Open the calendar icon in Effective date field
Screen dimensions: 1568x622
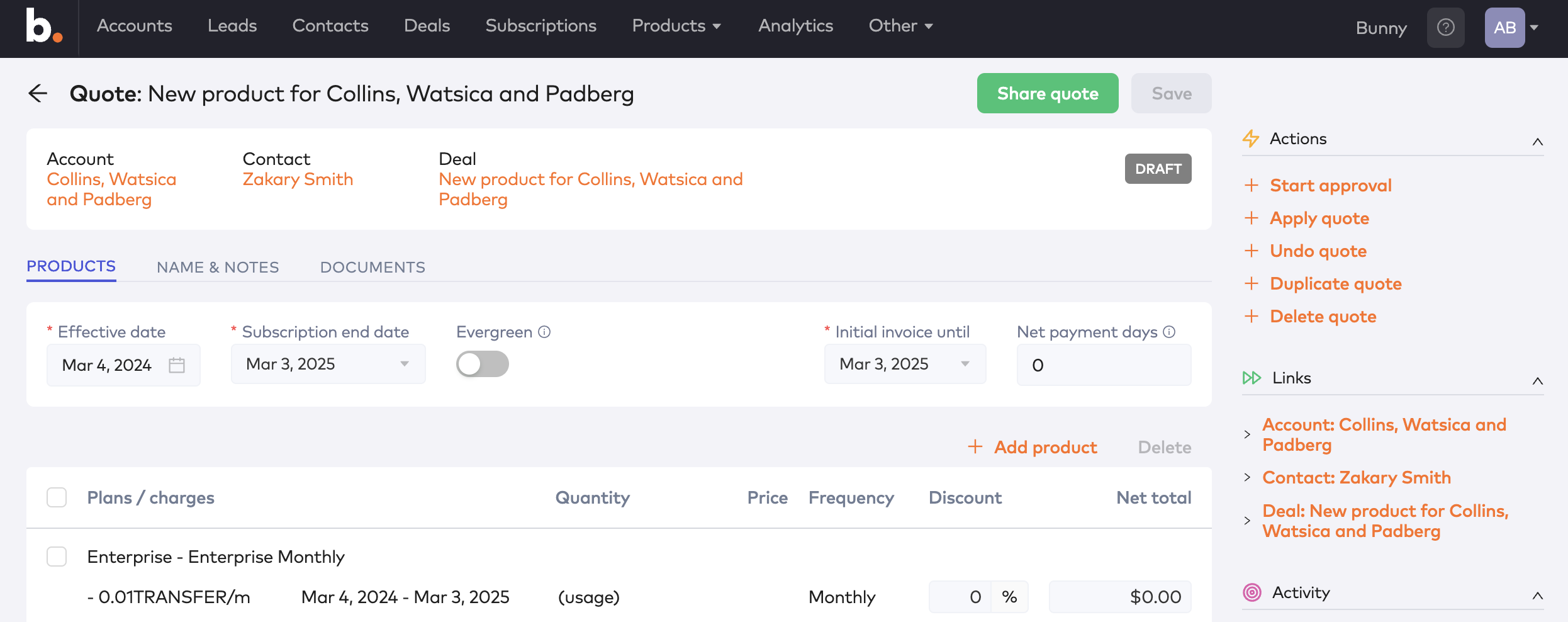click(179, 364)
